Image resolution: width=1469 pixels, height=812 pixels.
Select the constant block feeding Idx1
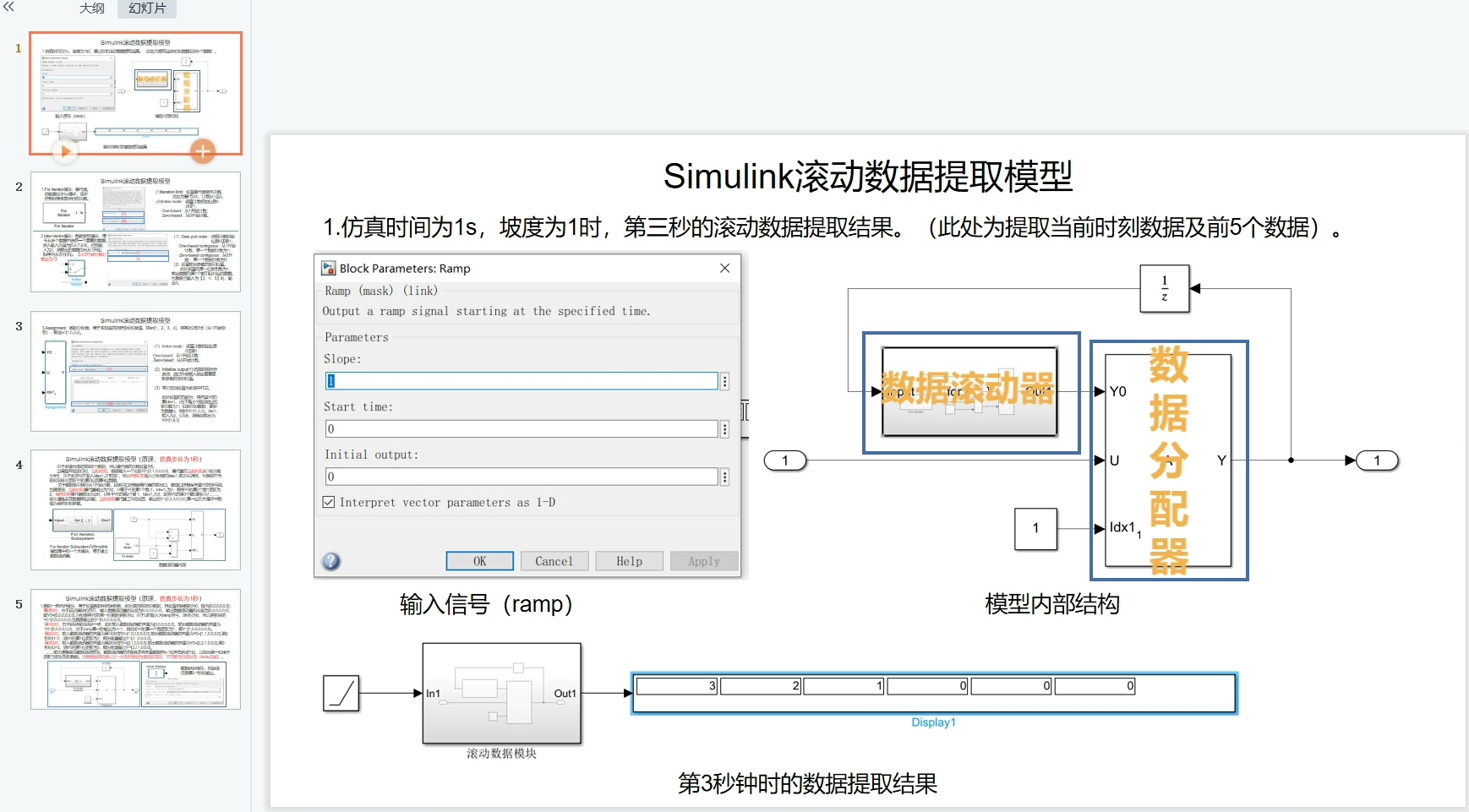pyautogui.click(x=1035, y=529)
